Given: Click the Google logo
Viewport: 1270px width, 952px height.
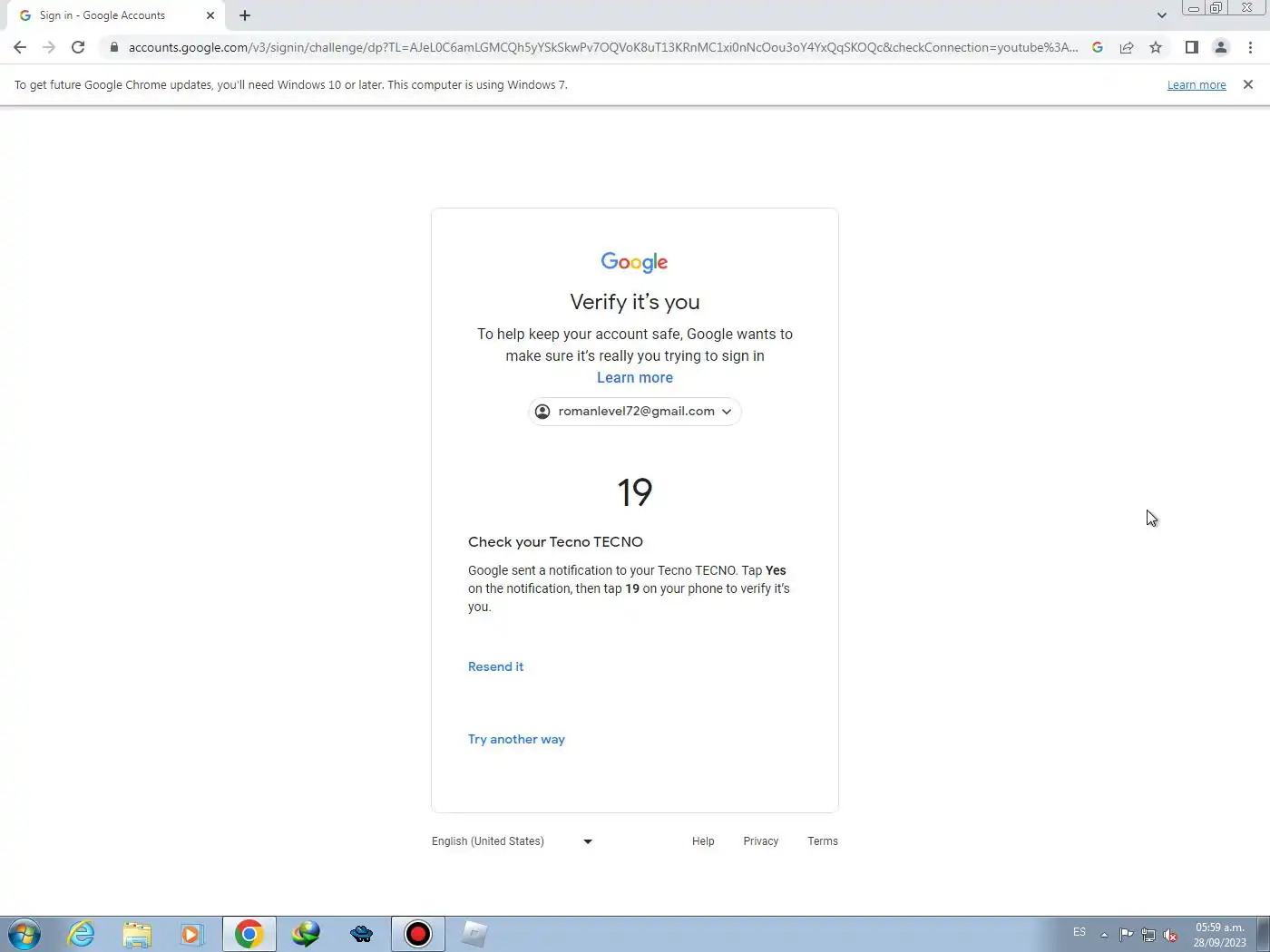Looking at the screenshot, I should tap(635, 262).
